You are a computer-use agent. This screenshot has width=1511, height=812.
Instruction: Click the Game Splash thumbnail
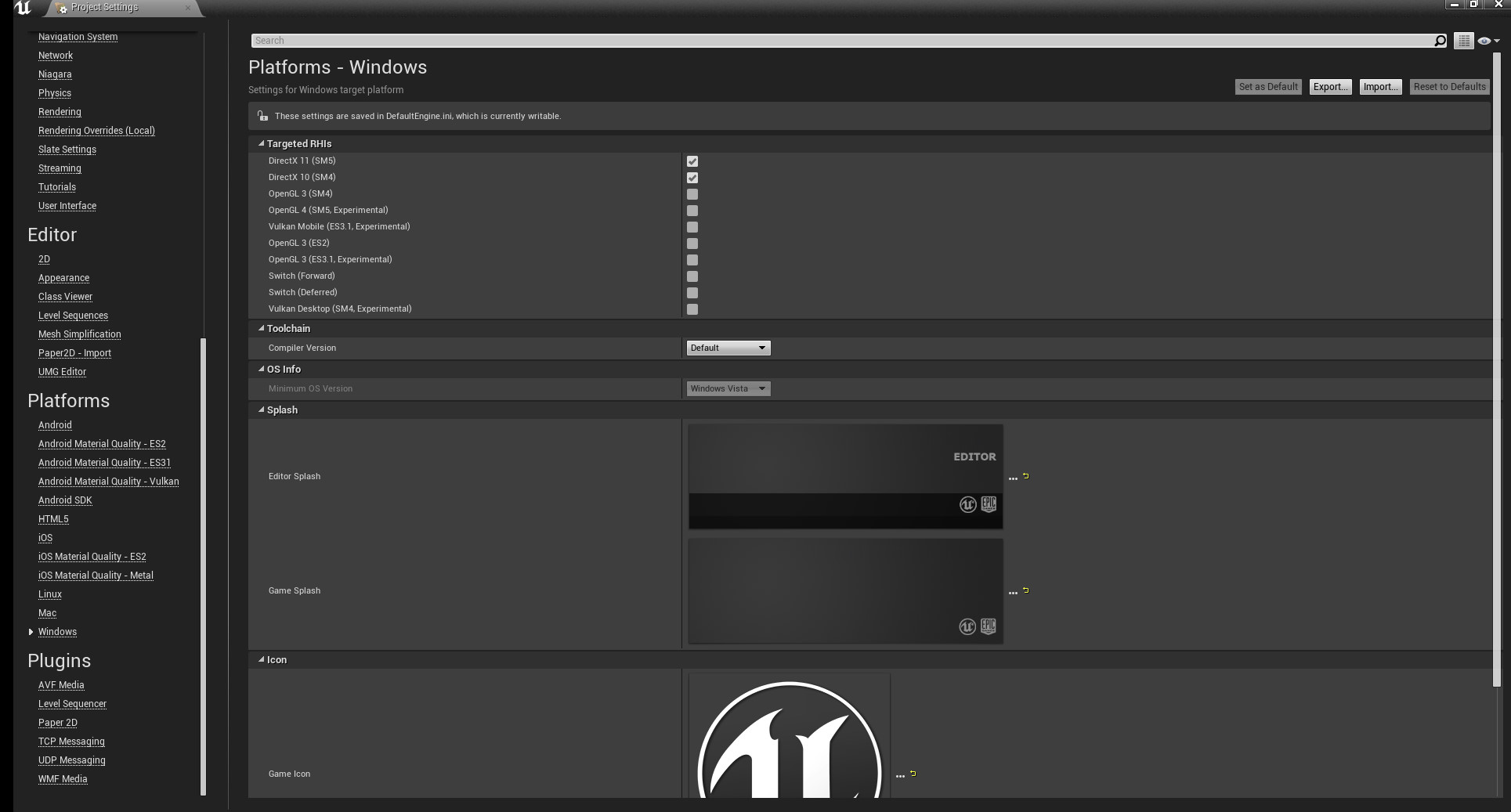[846, 591]
